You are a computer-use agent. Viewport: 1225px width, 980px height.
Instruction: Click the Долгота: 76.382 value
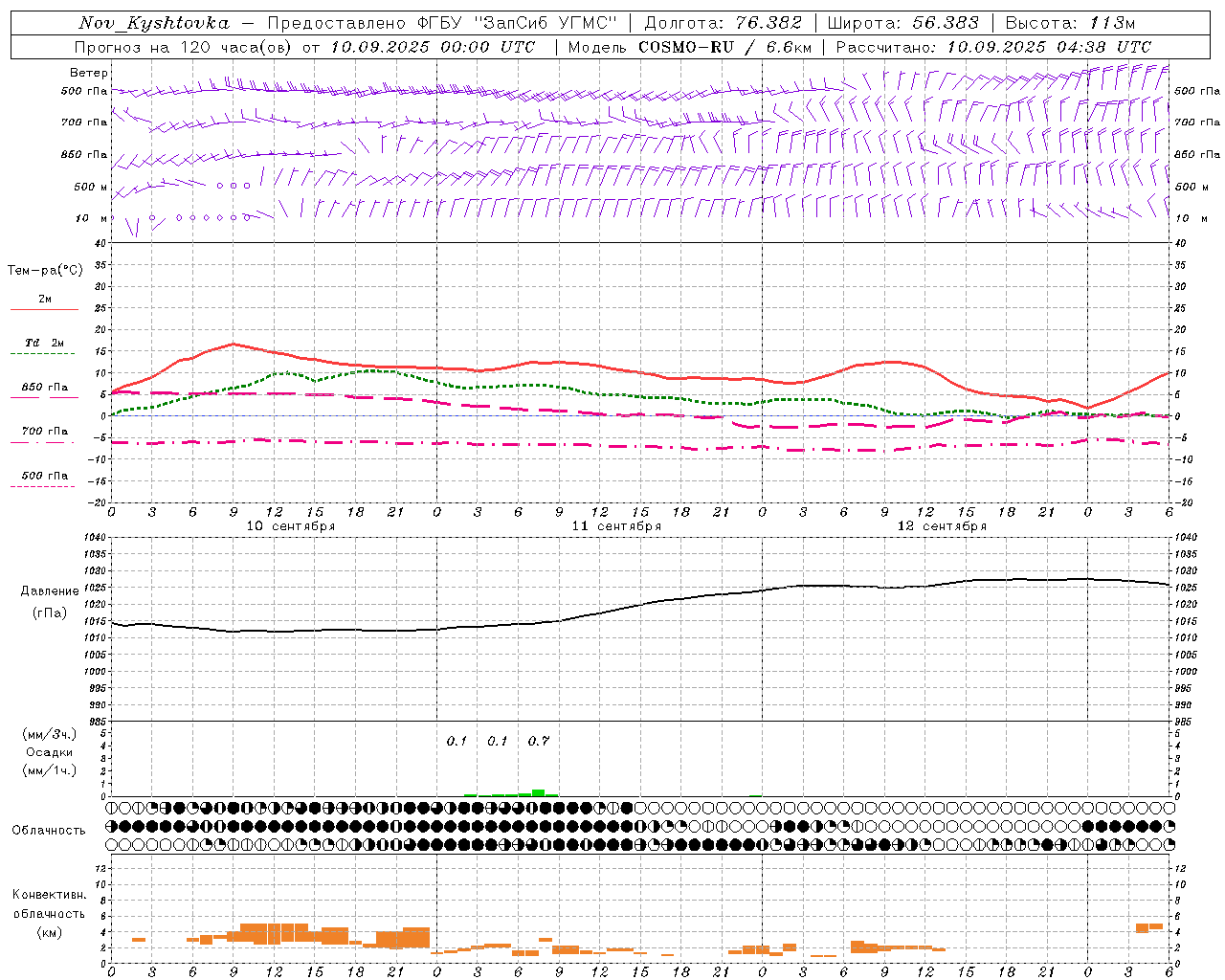point(724,23)
